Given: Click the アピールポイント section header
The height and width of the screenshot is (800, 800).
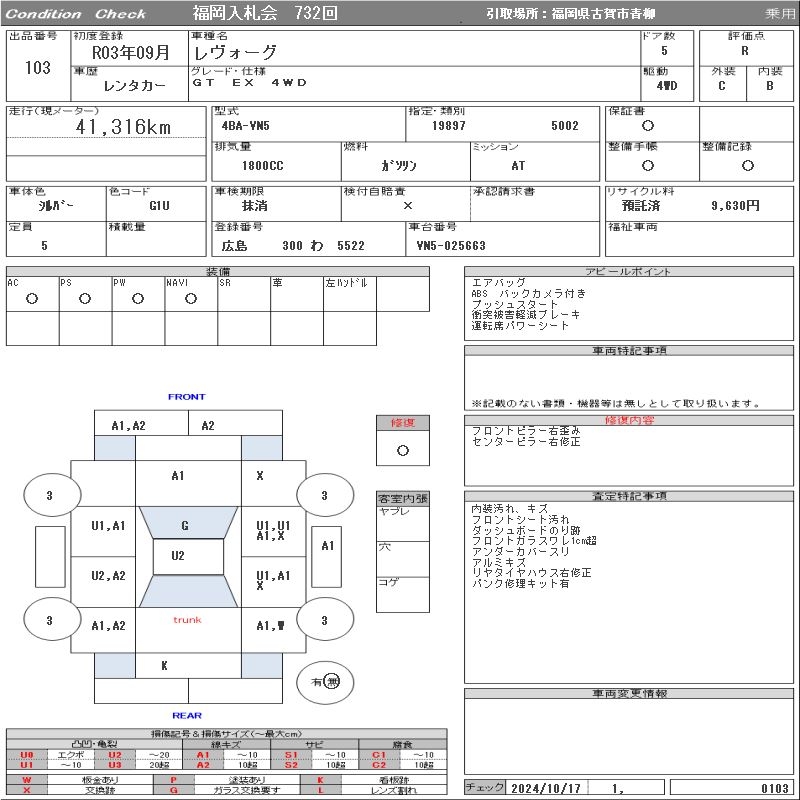Looking at the screenshot, I should (x=630, y=272).
